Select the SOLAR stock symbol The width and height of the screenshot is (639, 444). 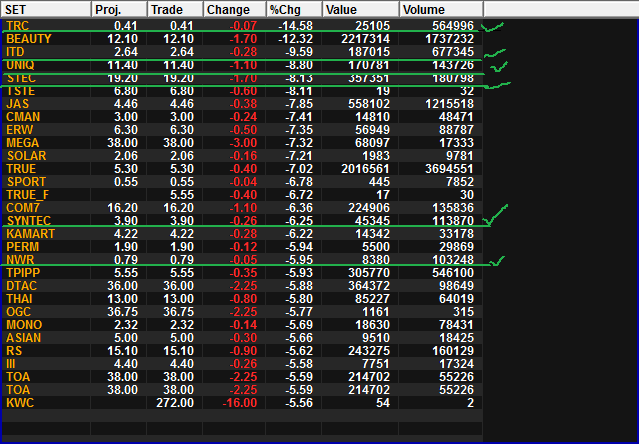coord(26,156)
